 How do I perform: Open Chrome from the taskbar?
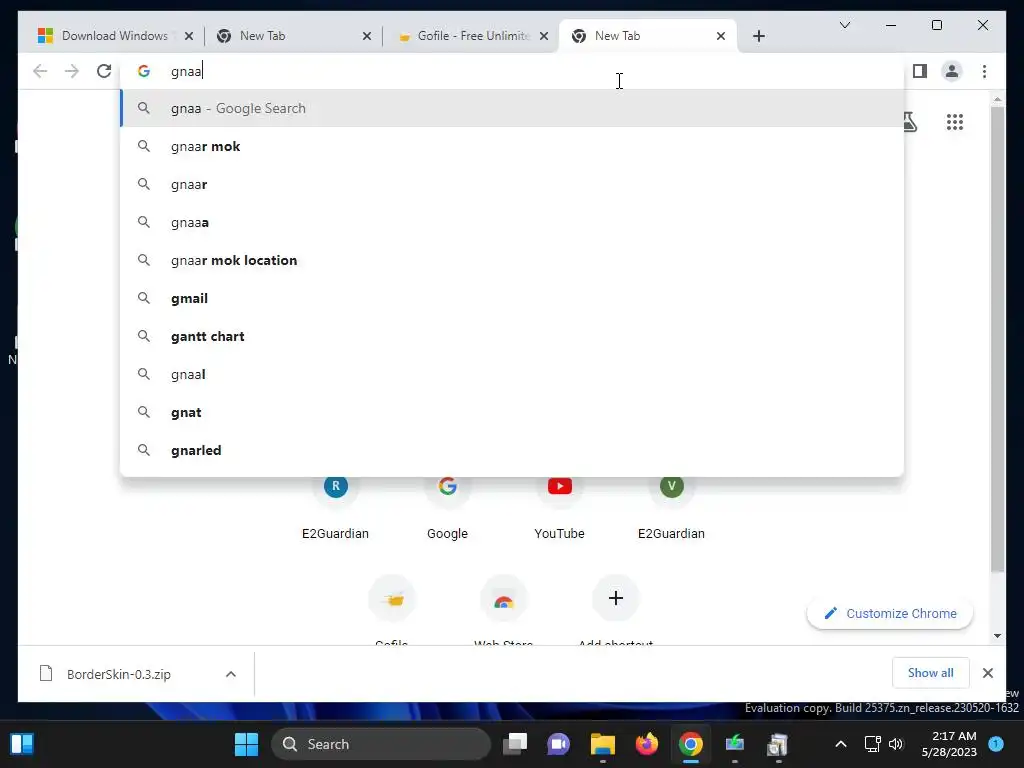690,744
